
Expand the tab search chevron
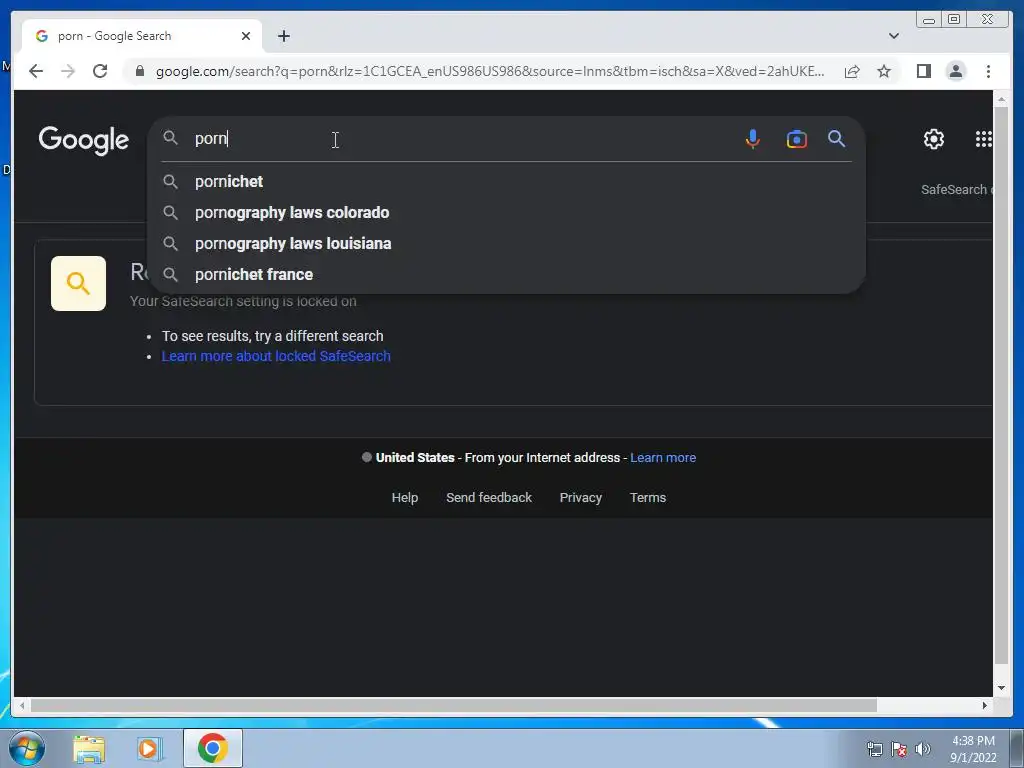894,36
